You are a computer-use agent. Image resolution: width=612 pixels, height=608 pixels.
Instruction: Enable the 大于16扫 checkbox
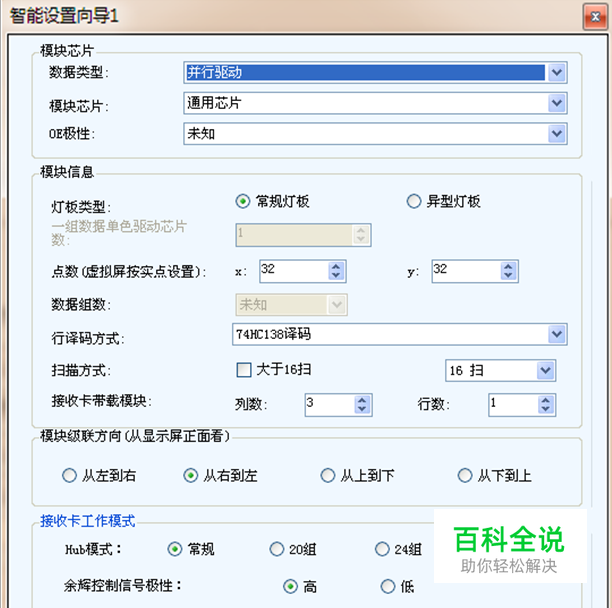point(244,370)
